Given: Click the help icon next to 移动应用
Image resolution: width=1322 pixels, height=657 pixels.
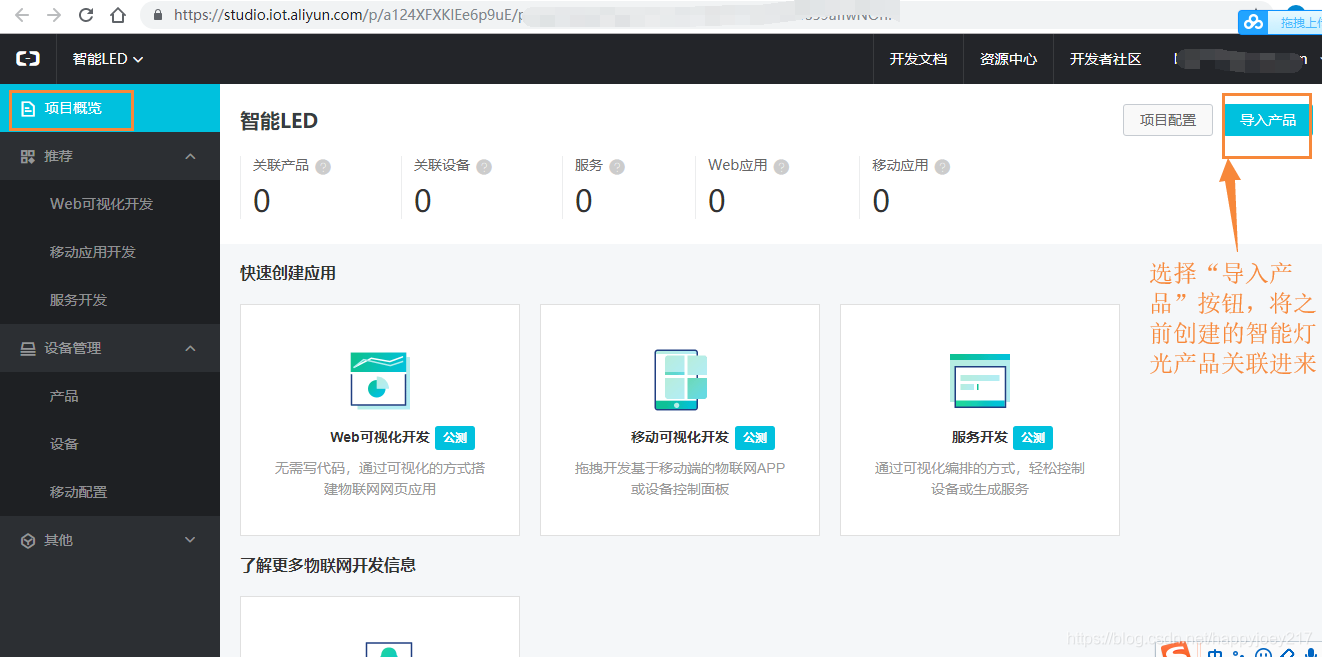Looking at the screenshot, I should pos(942,167).
